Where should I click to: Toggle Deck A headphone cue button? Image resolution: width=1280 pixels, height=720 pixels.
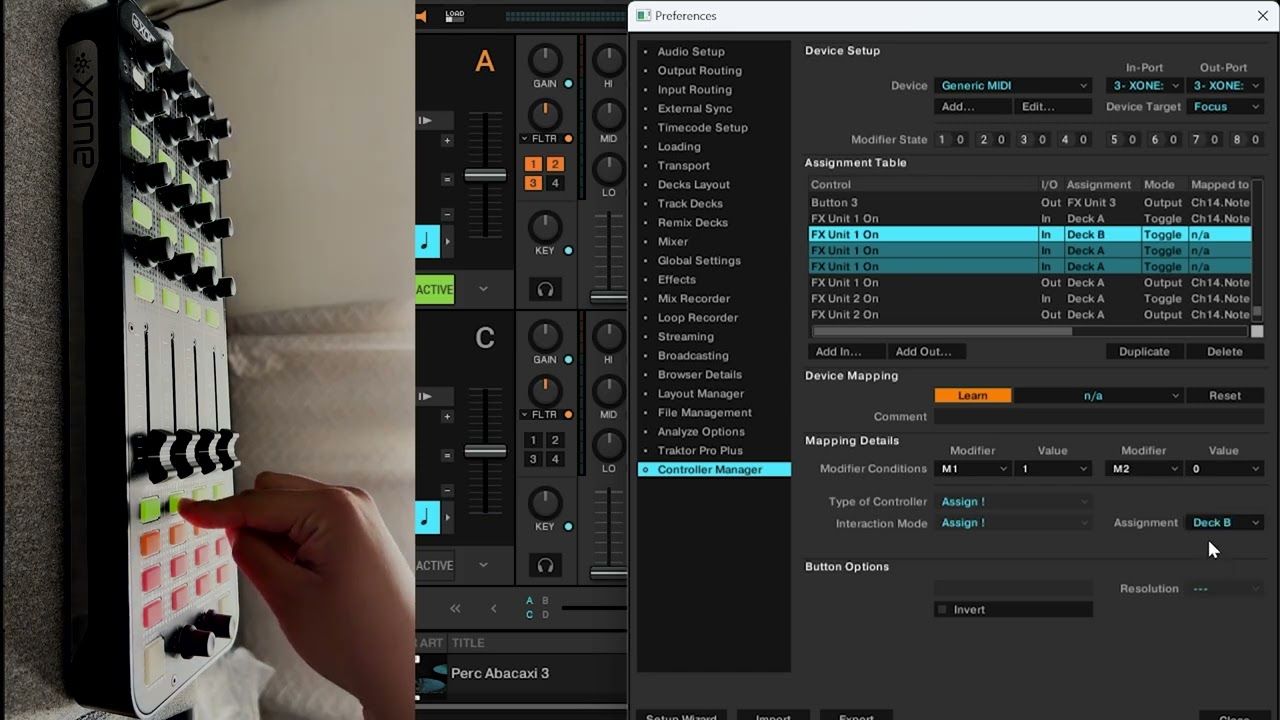(545, 289)
